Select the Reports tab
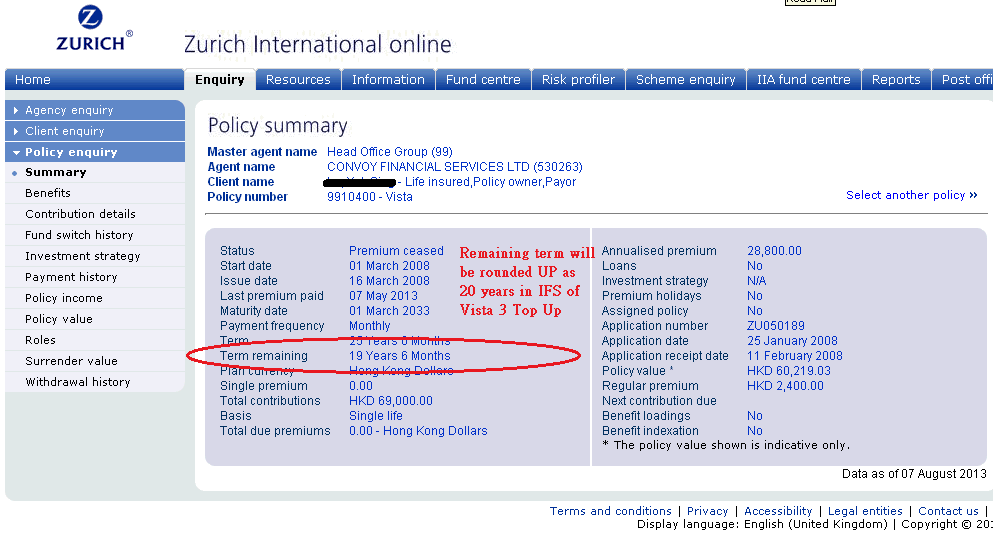 [x=895, y=80]
